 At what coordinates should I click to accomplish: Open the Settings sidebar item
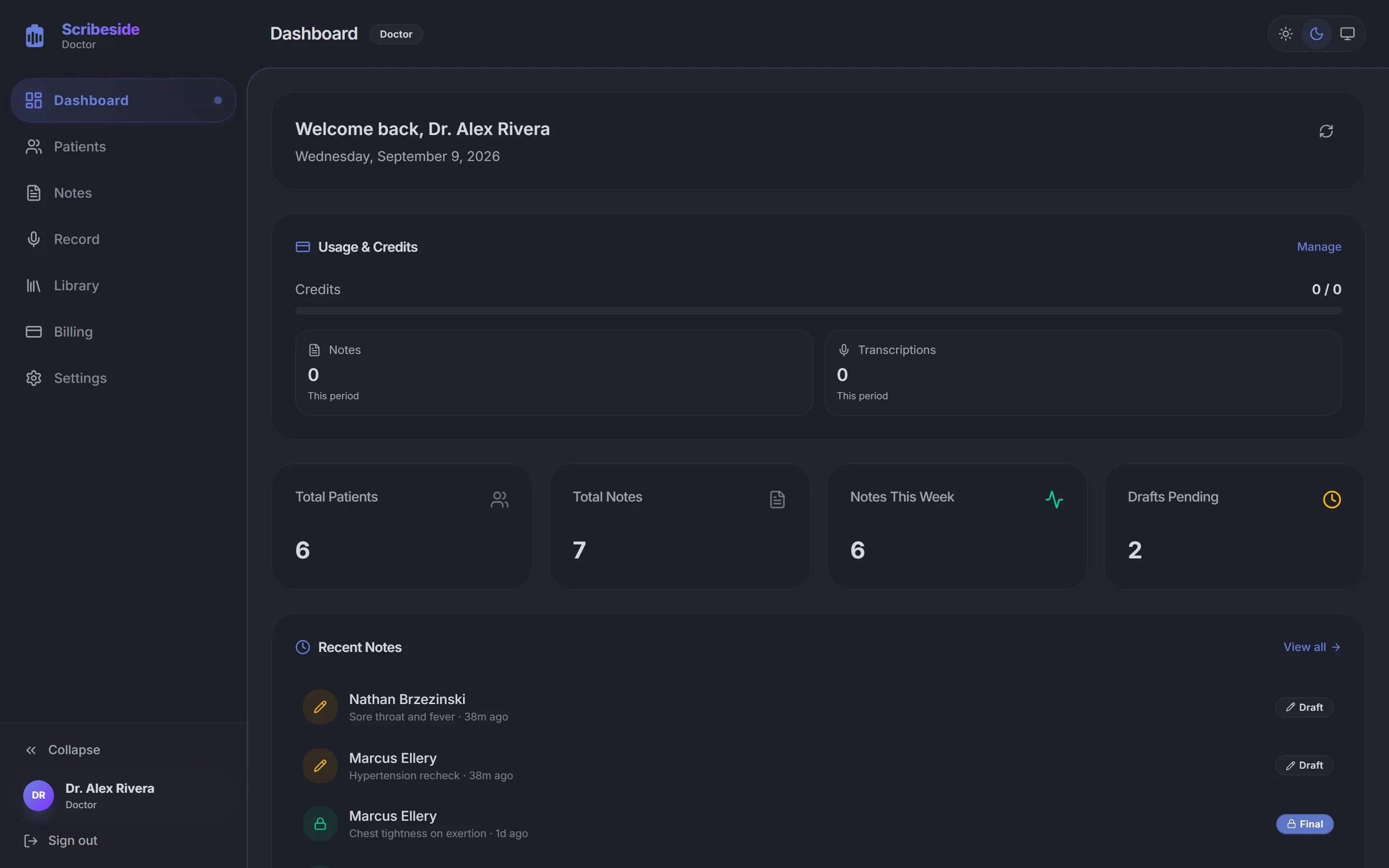[123, 379]
